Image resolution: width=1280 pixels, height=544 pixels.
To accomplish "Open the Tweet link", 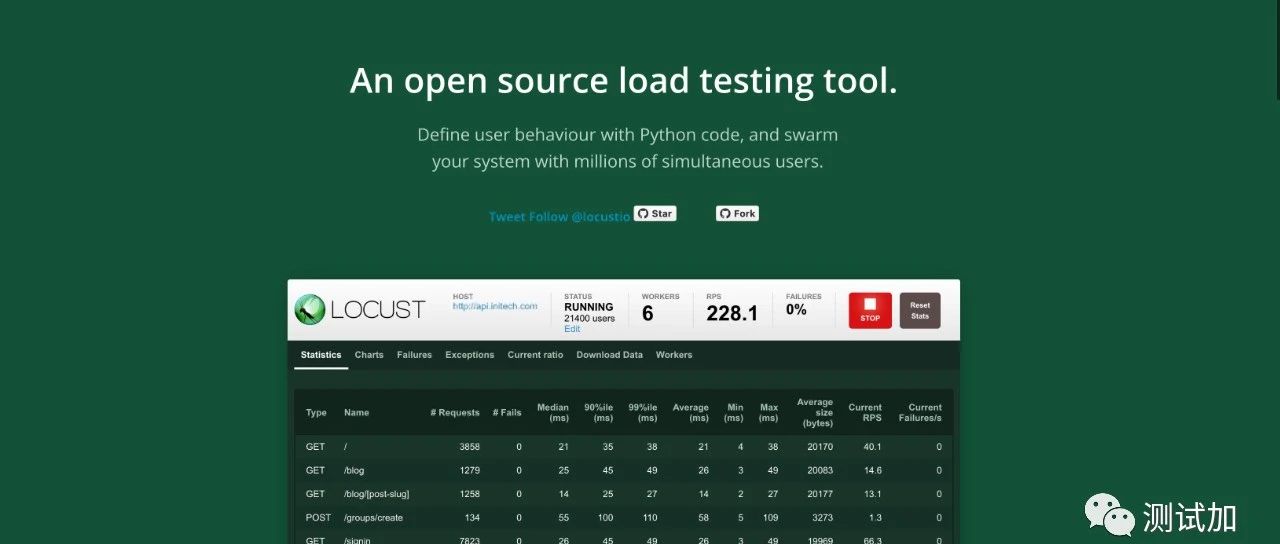I will click(507, 216).
